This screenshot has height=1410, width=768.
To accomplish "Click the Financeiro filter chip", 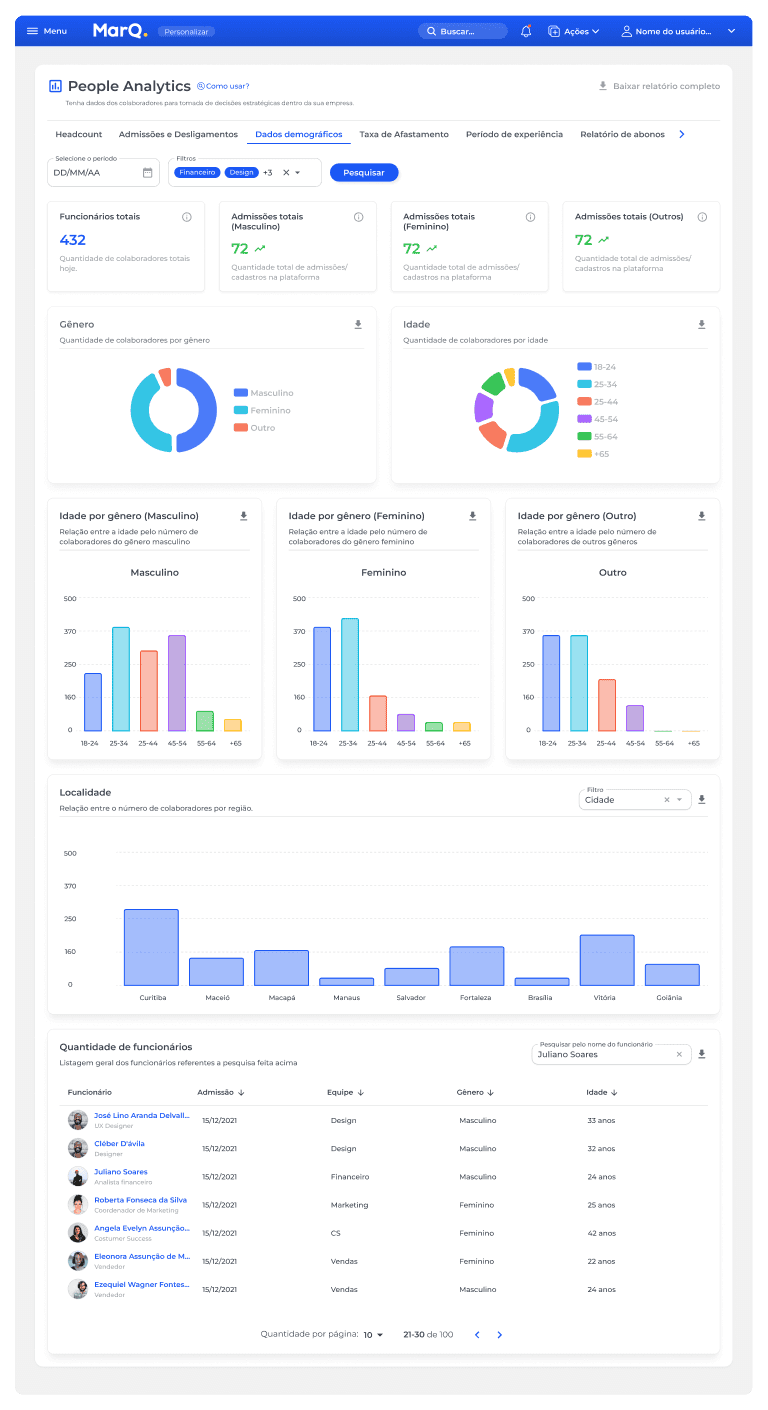I will click(198, 172).
